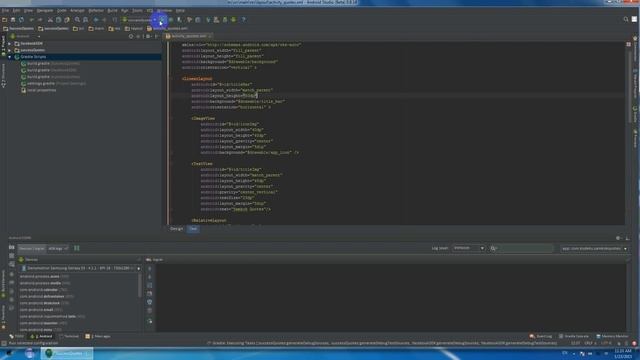Image resolution: width=640 pixels, height=360 pixels.
Task: Select the com.android.email process
Action: 40,310
